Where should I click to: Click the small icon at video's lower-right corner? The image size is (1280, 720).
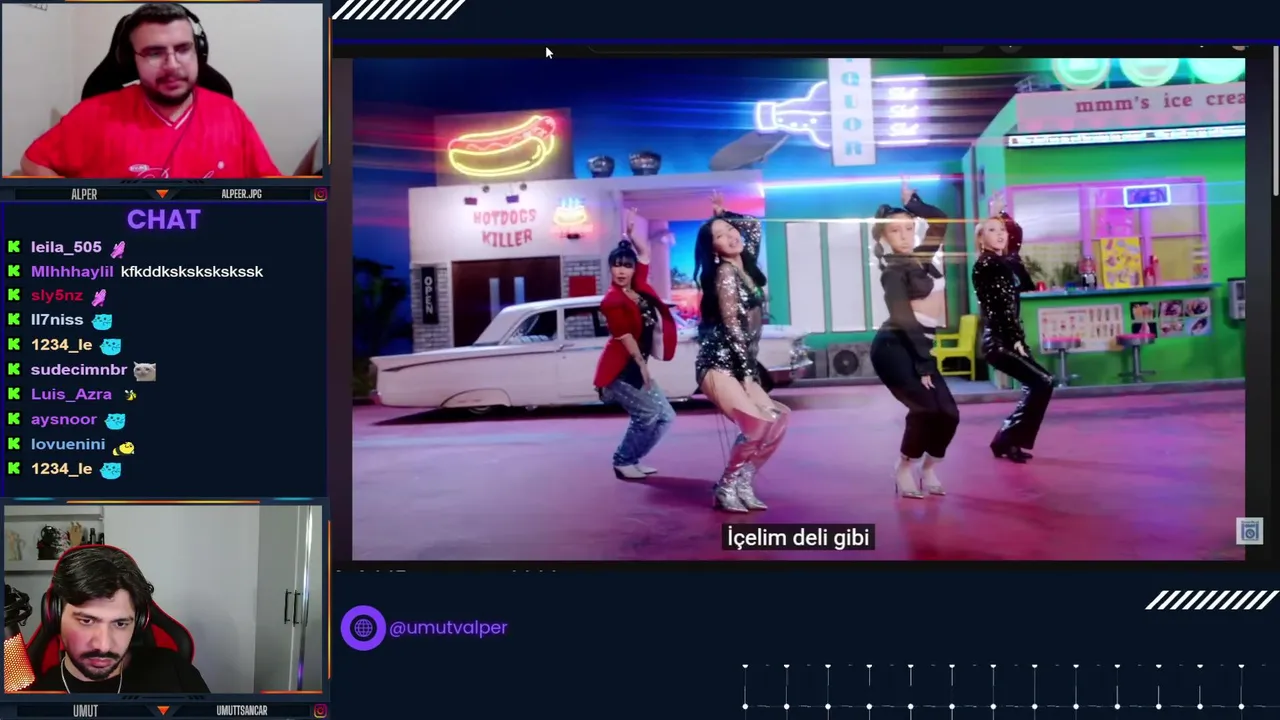[x=1250, y=531]
